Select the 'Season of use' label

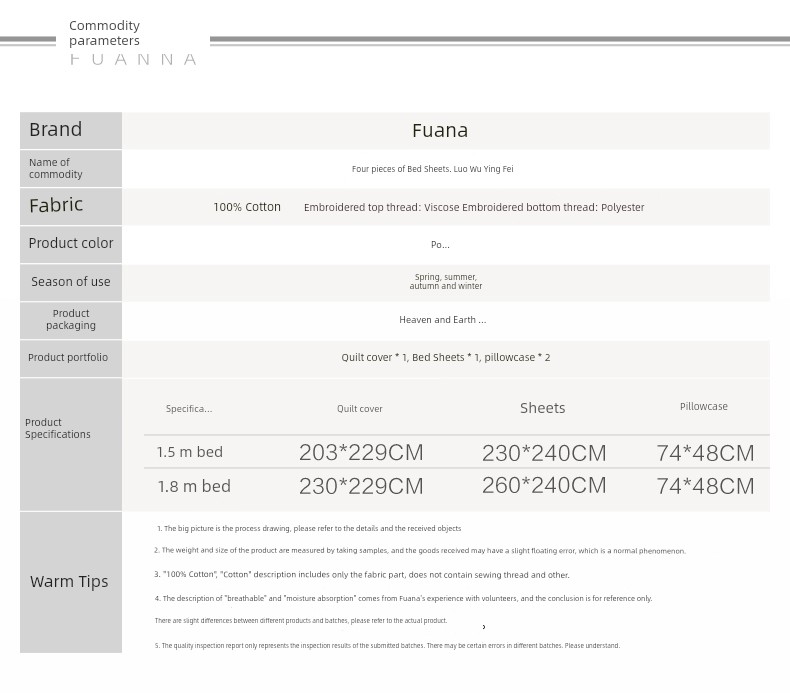71,282
